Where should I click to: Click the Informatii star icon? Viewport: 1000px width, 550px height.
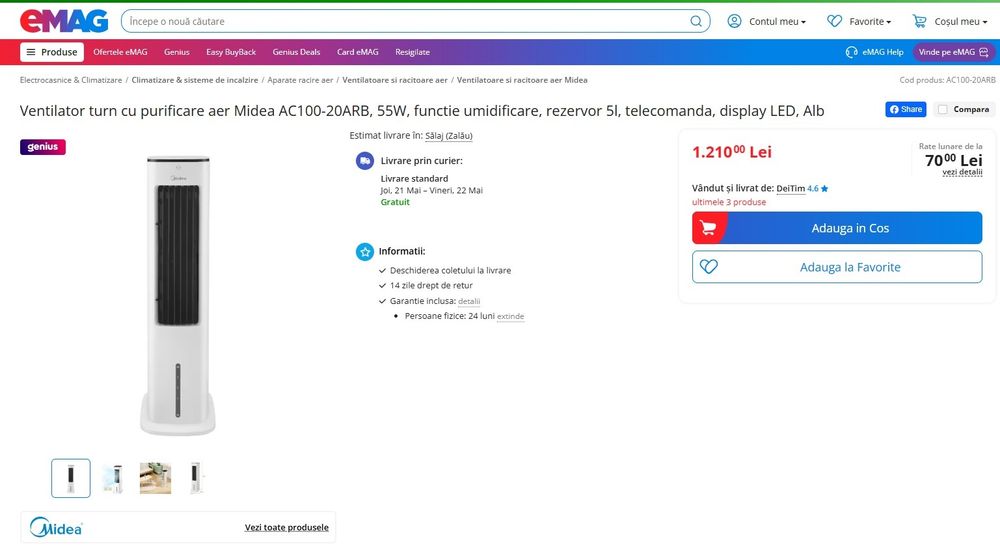coord(365,251)
